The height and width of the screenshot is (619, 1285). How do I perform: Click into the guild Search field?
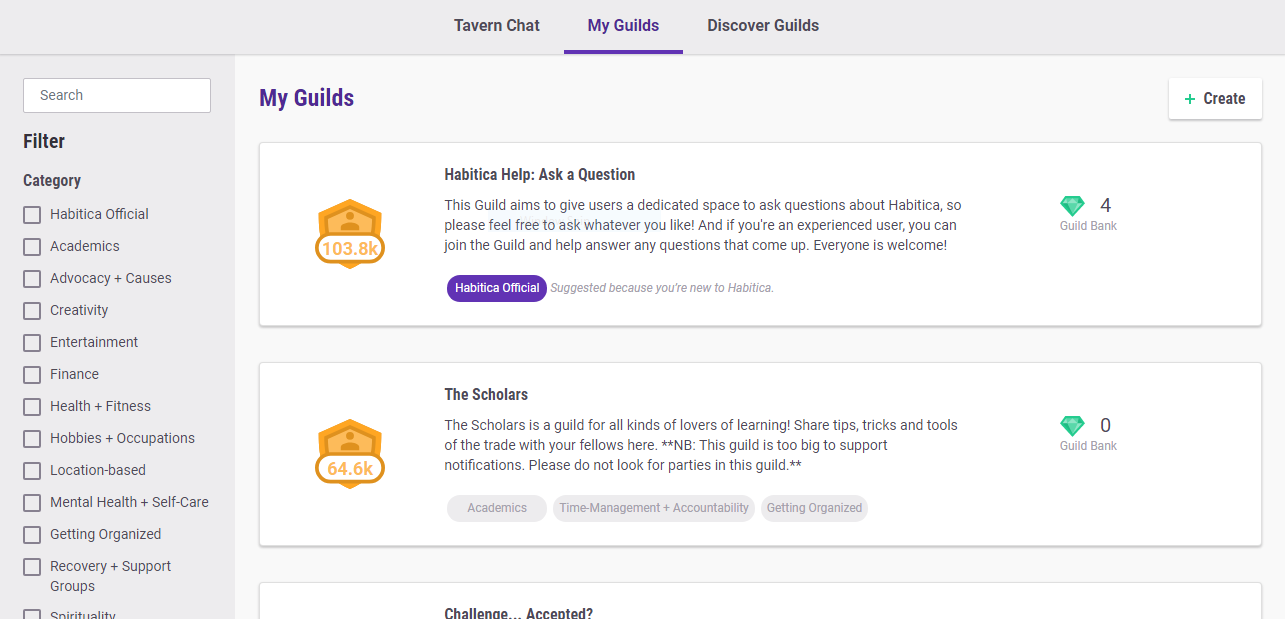coord(117,96)
